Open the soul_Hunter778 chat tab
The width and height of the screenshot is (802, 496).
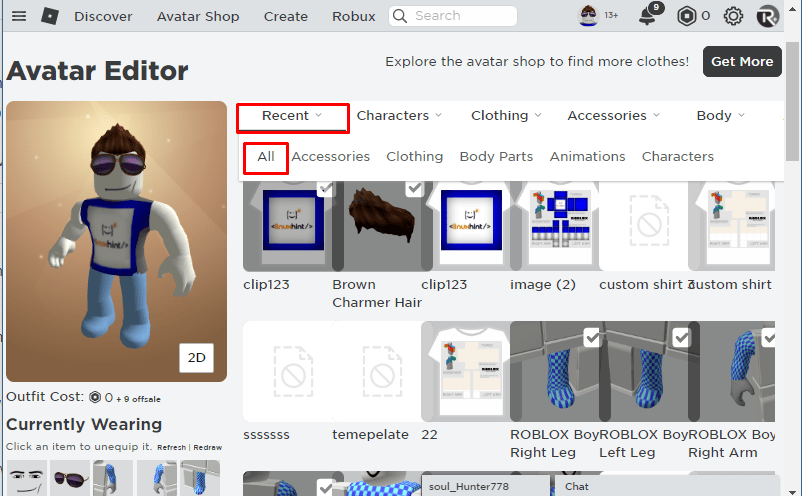point(485,486)
